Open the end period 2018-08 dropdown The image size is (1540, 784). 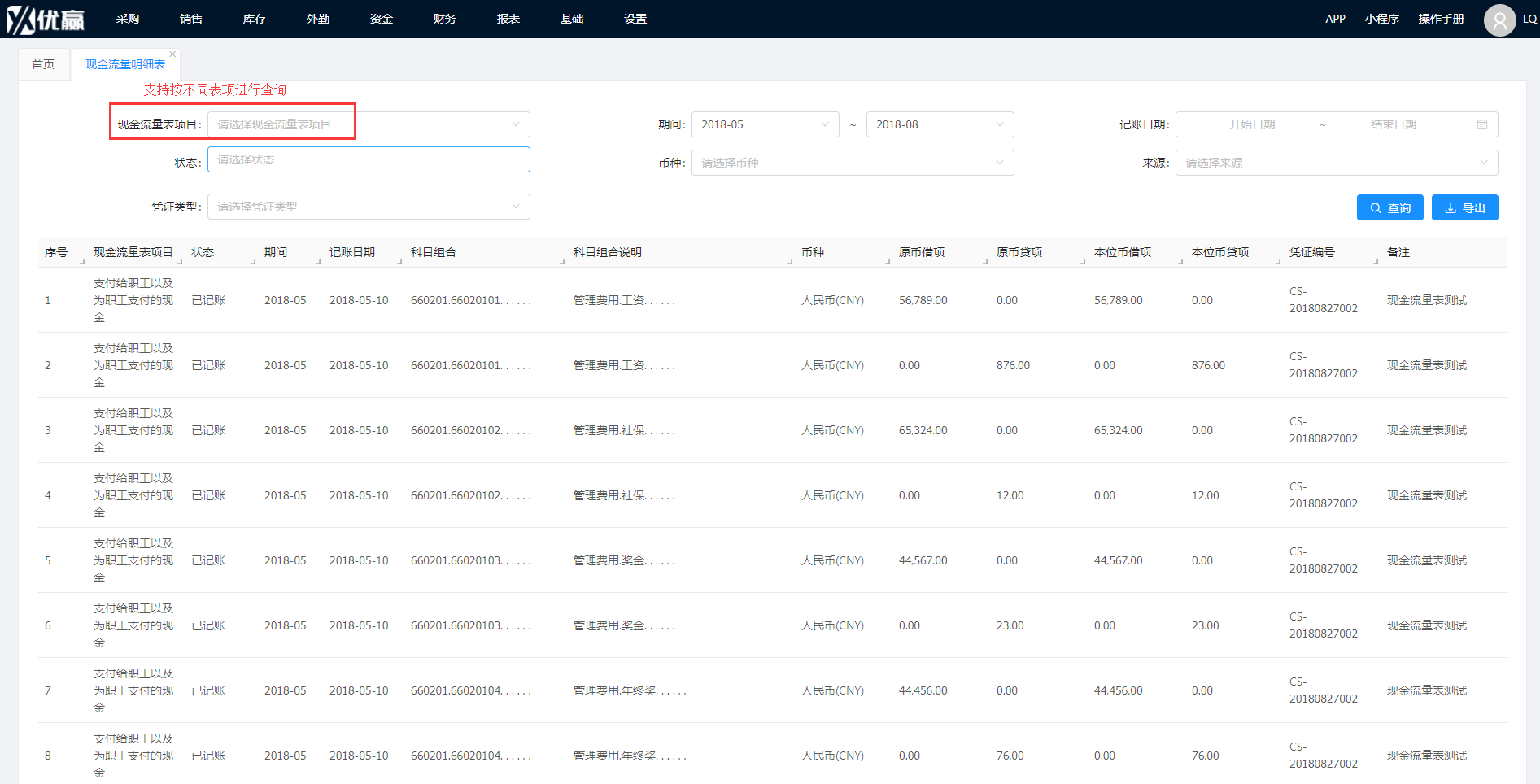point(940,124)
